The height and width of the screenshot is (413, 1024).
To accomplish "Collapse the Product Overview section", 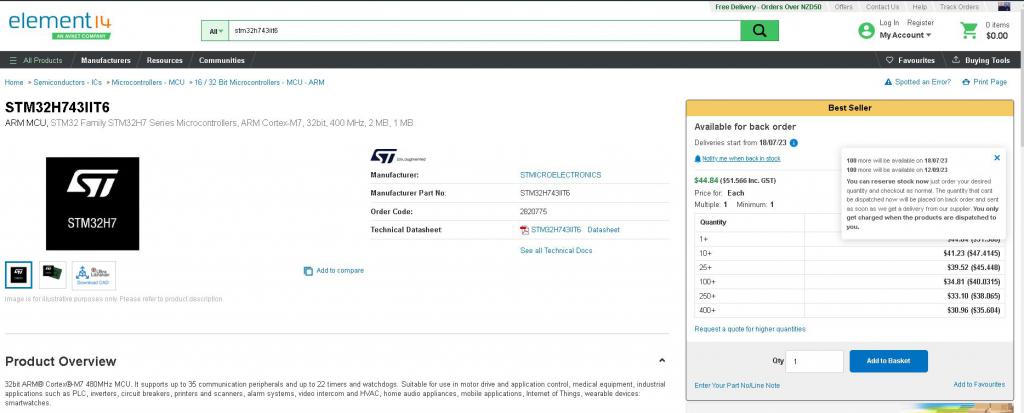I will 661,361.
